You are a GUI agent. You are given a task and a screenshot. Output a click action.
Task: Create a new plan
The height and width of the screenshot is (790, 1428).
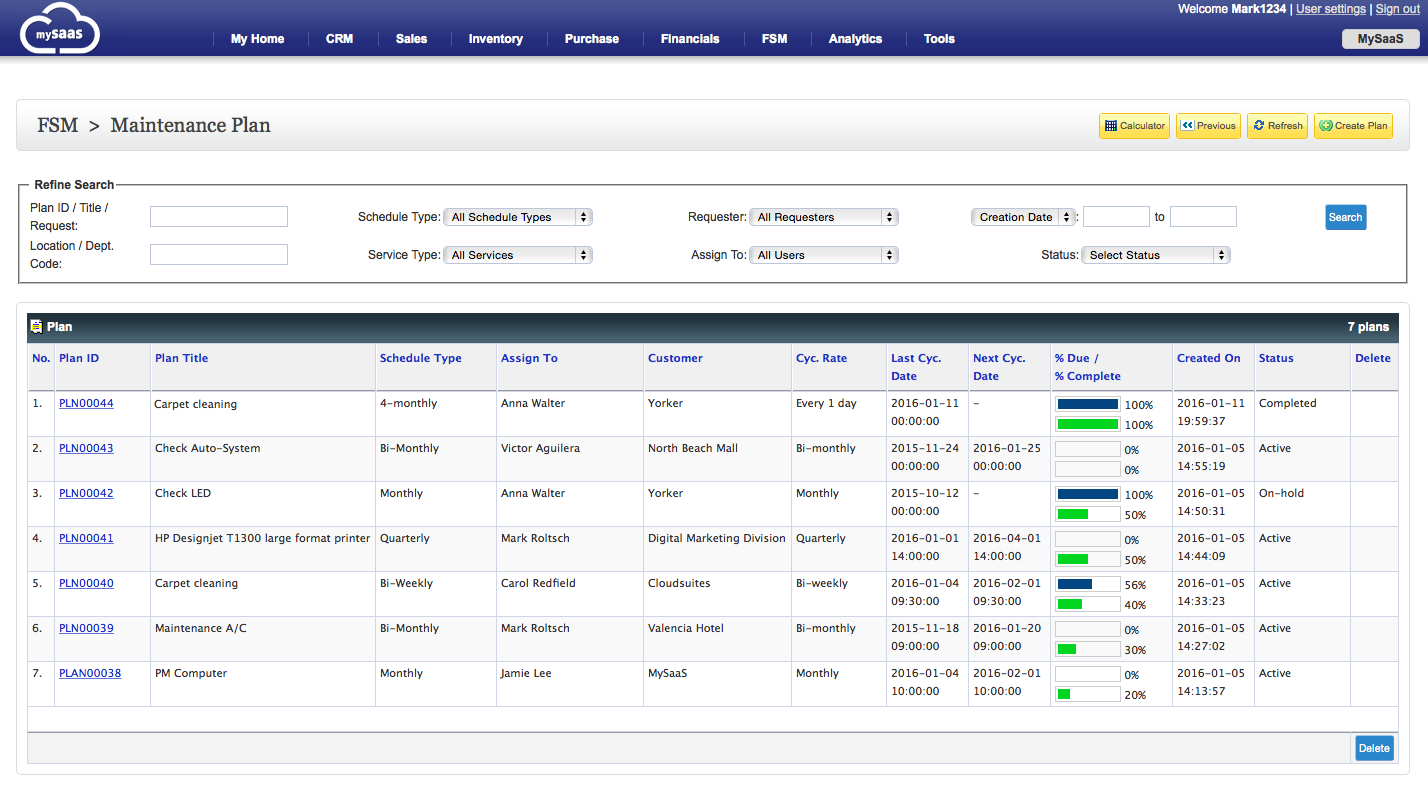click(1353, 126)
